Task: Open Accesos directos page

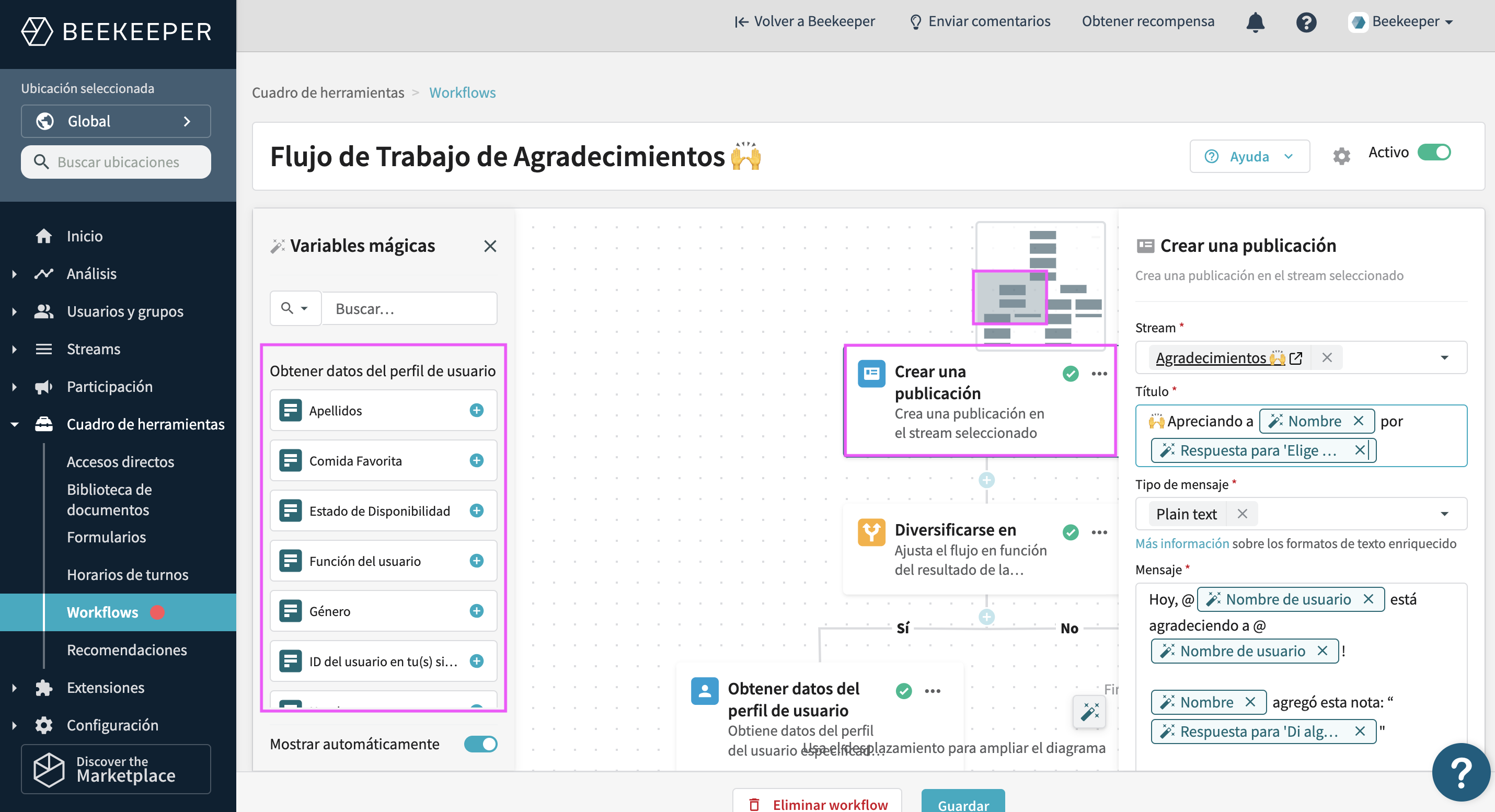Action: (x=120, y=462)
